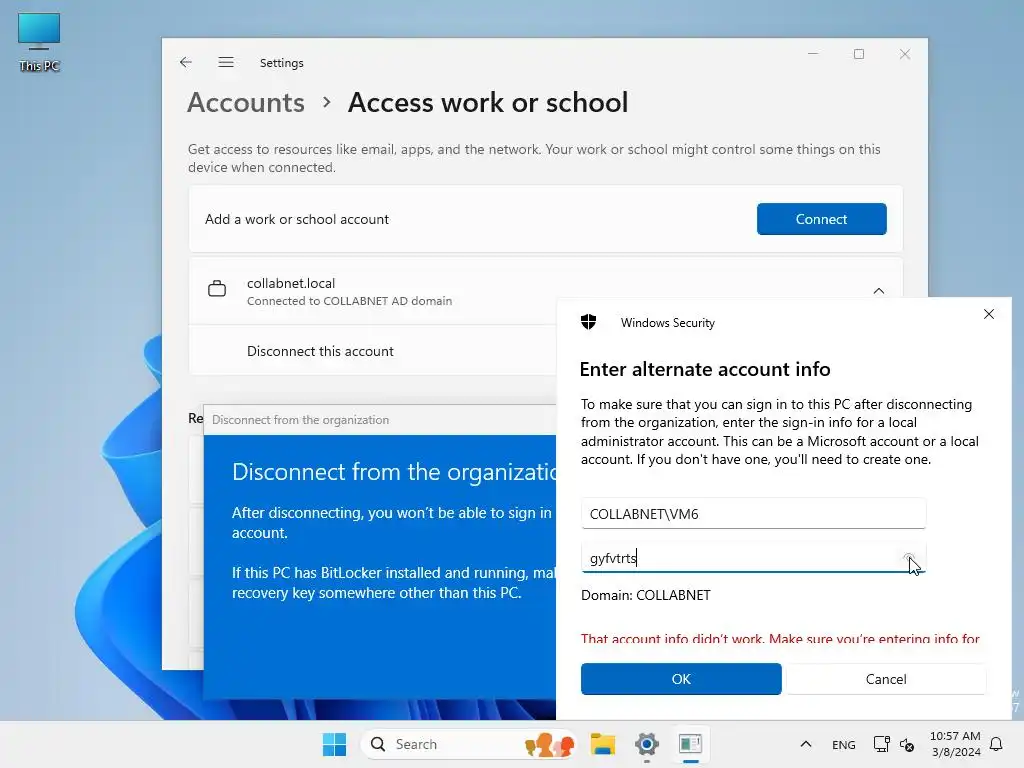1024x768 pixels.
Task: Select the collabnet.local domain text
Action: pos(291,283)
